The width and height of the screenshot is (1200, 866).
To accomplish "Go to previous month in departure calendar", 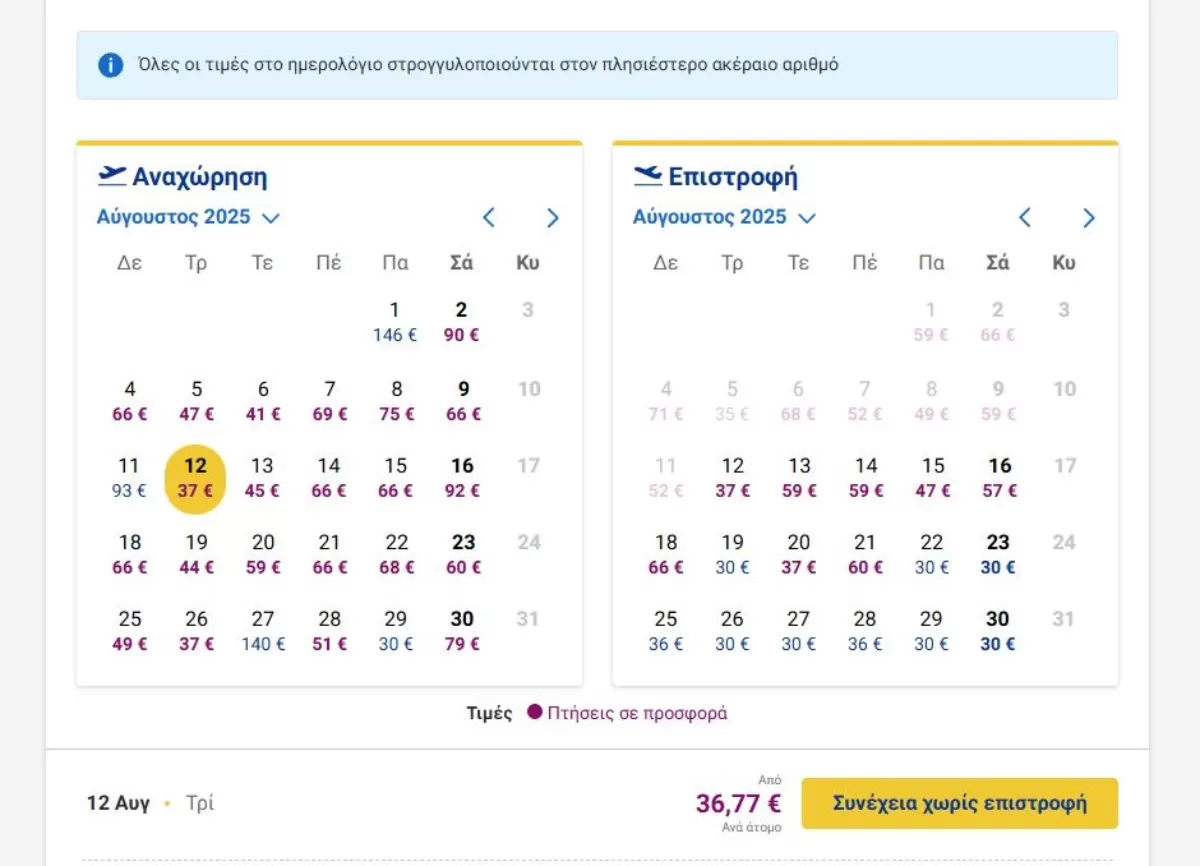I will pyautogui.click(x=489, y=217).
